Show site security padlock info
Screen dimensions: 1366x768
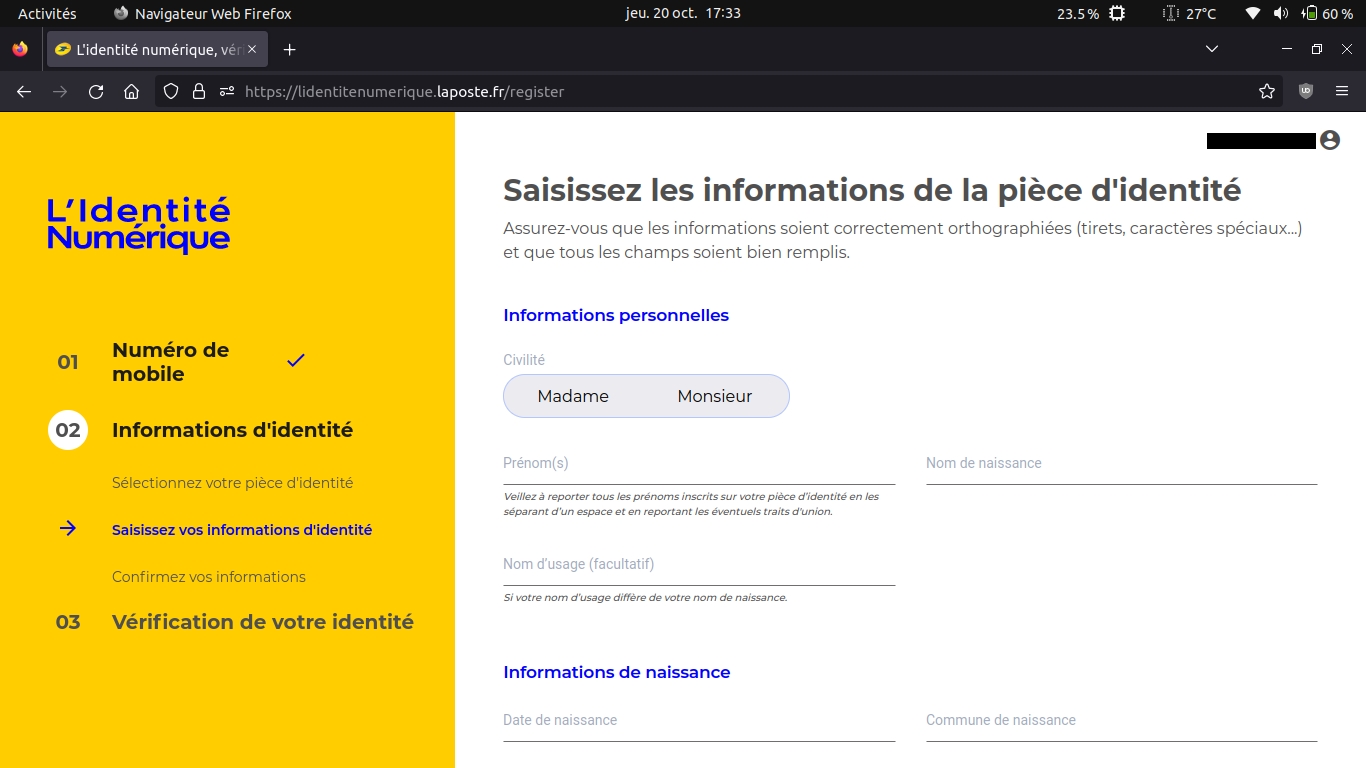[x=199, y=92]
